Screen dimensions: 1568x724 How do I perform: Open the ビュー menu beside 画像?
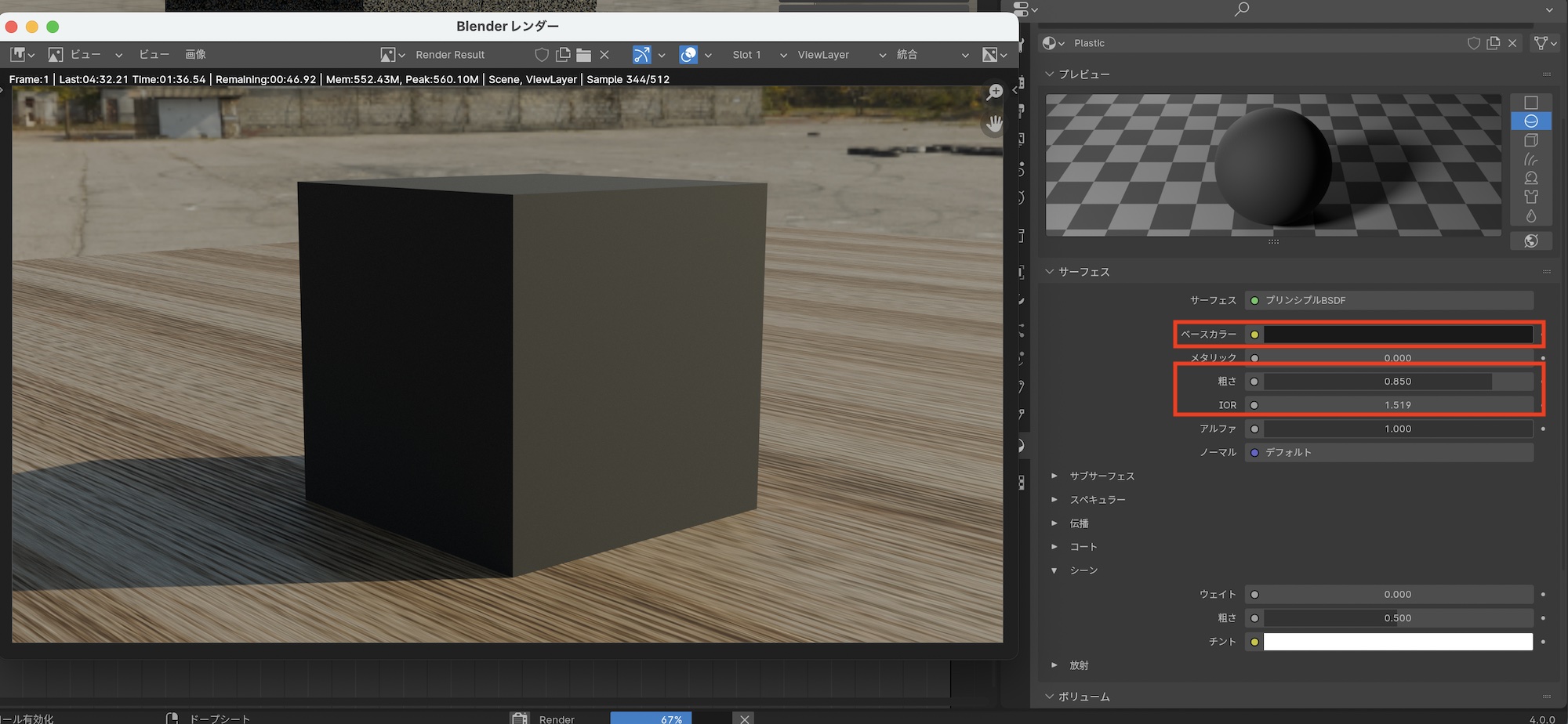(154, 55)
